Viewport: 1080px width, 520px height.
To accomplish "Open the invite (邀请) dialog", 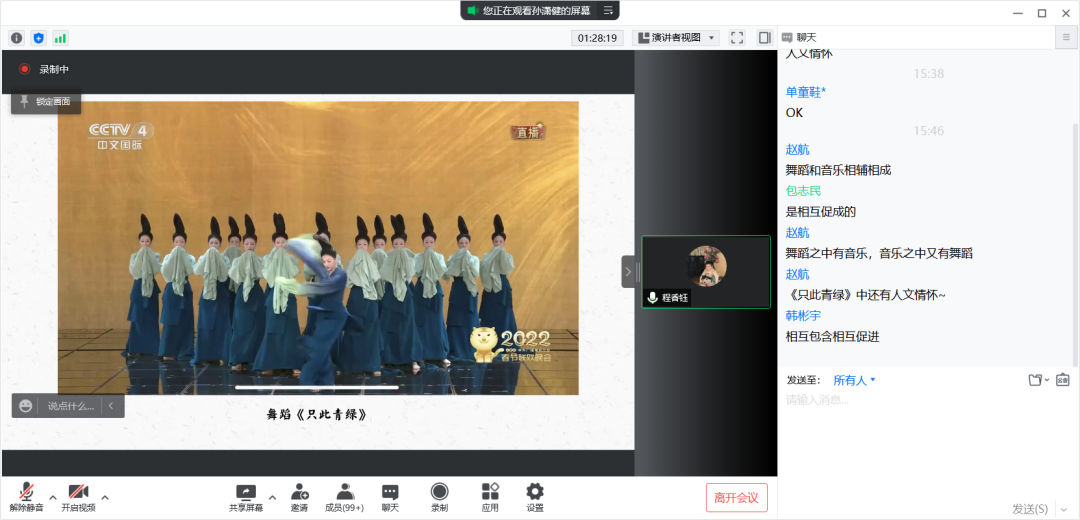I will coord(300,498).
